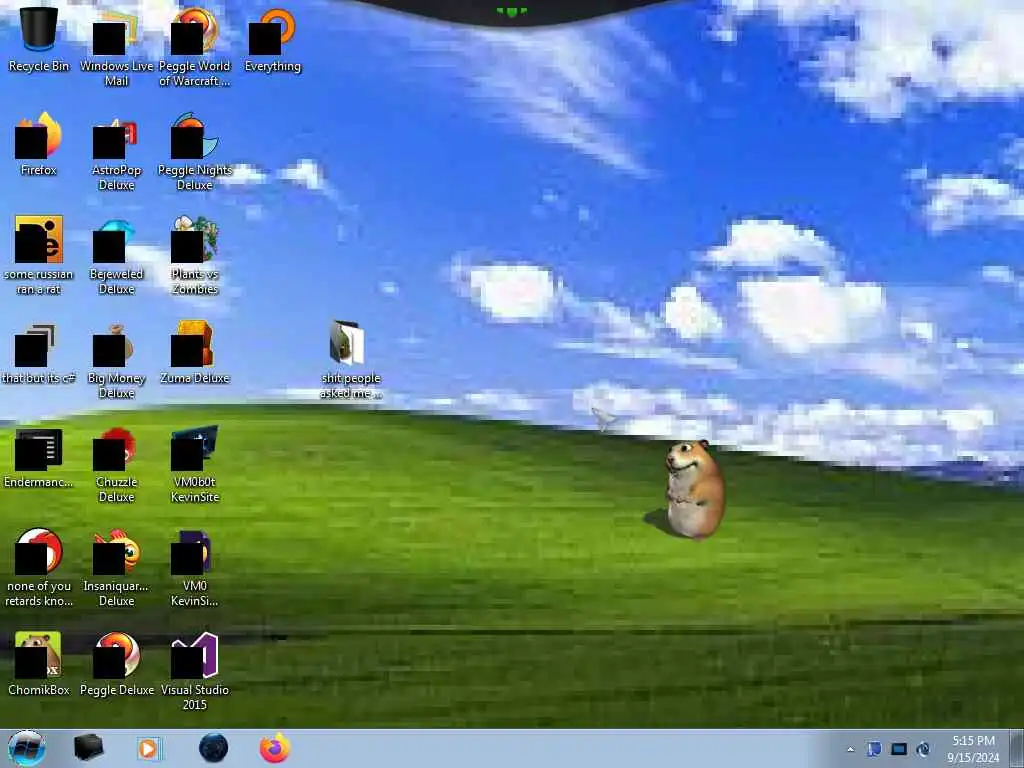Select the Firefox desktop shortcut
Viewport: 1024px width, 768px height.
[x=39, y=144]
